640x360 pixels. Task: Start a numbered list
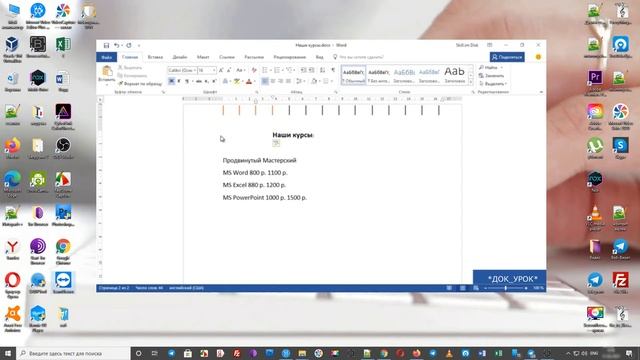pyautogui.click(x=277, y=70)
